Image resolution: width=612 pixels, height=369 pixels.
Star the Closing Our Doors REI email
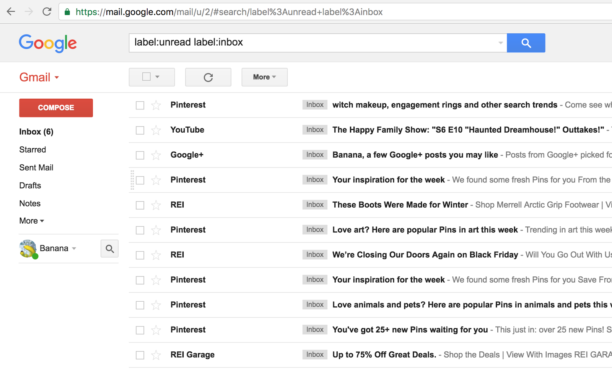156,255
